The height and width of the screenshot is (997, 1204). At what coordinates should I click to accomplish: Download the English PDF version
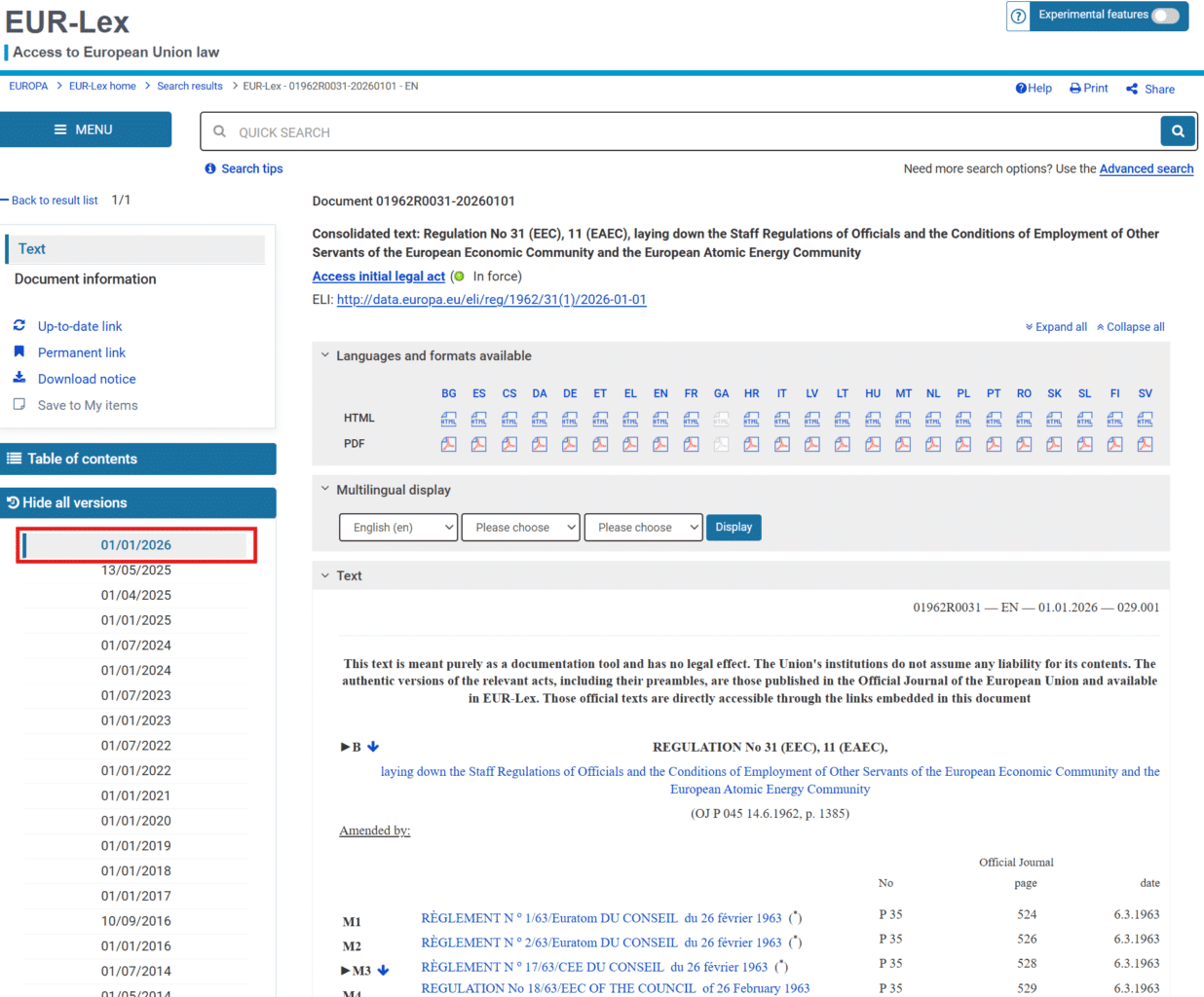[660, 443]
